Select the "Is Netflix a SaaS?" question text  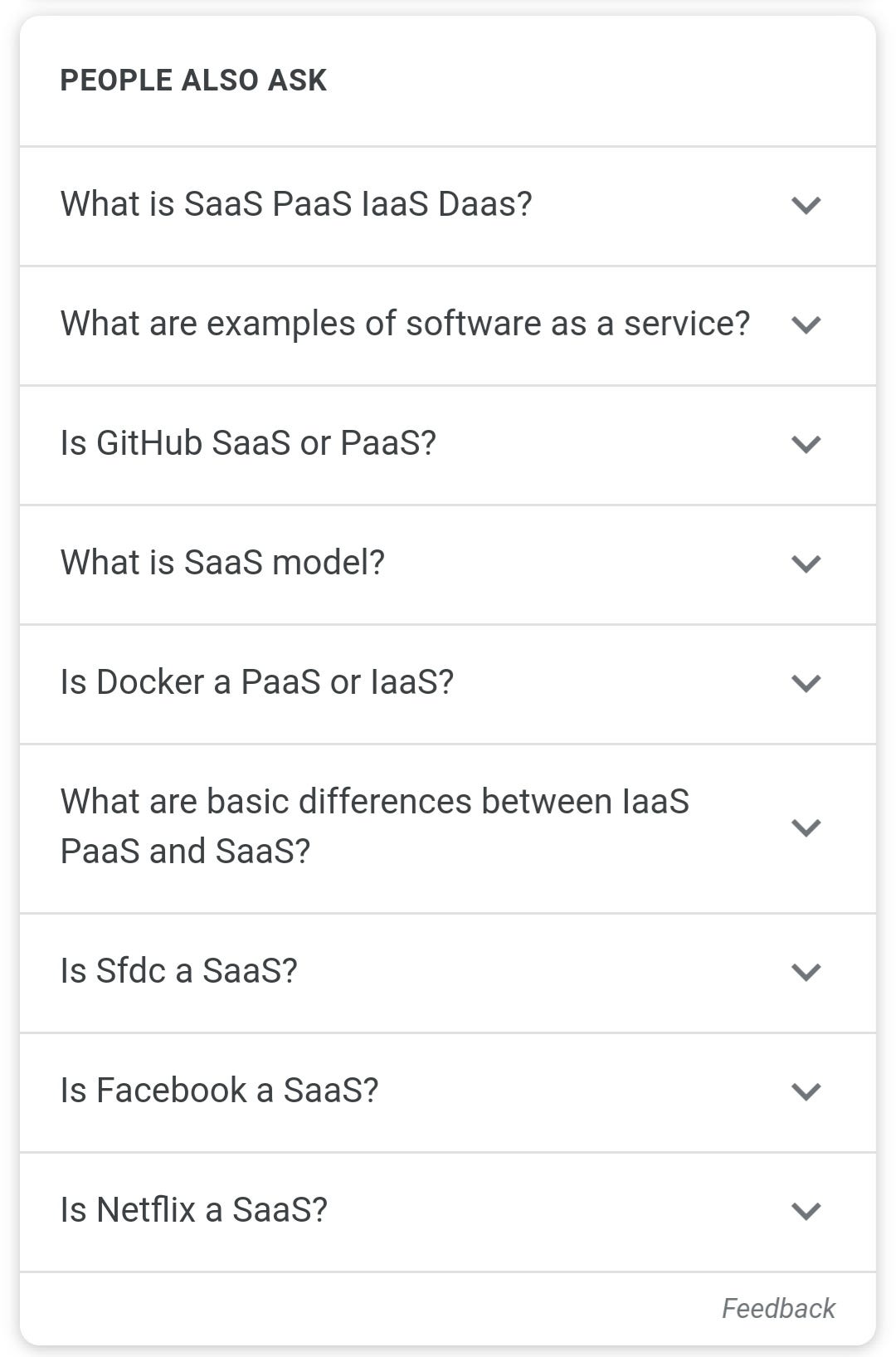pyautogui.click(x=194, y=1210)
